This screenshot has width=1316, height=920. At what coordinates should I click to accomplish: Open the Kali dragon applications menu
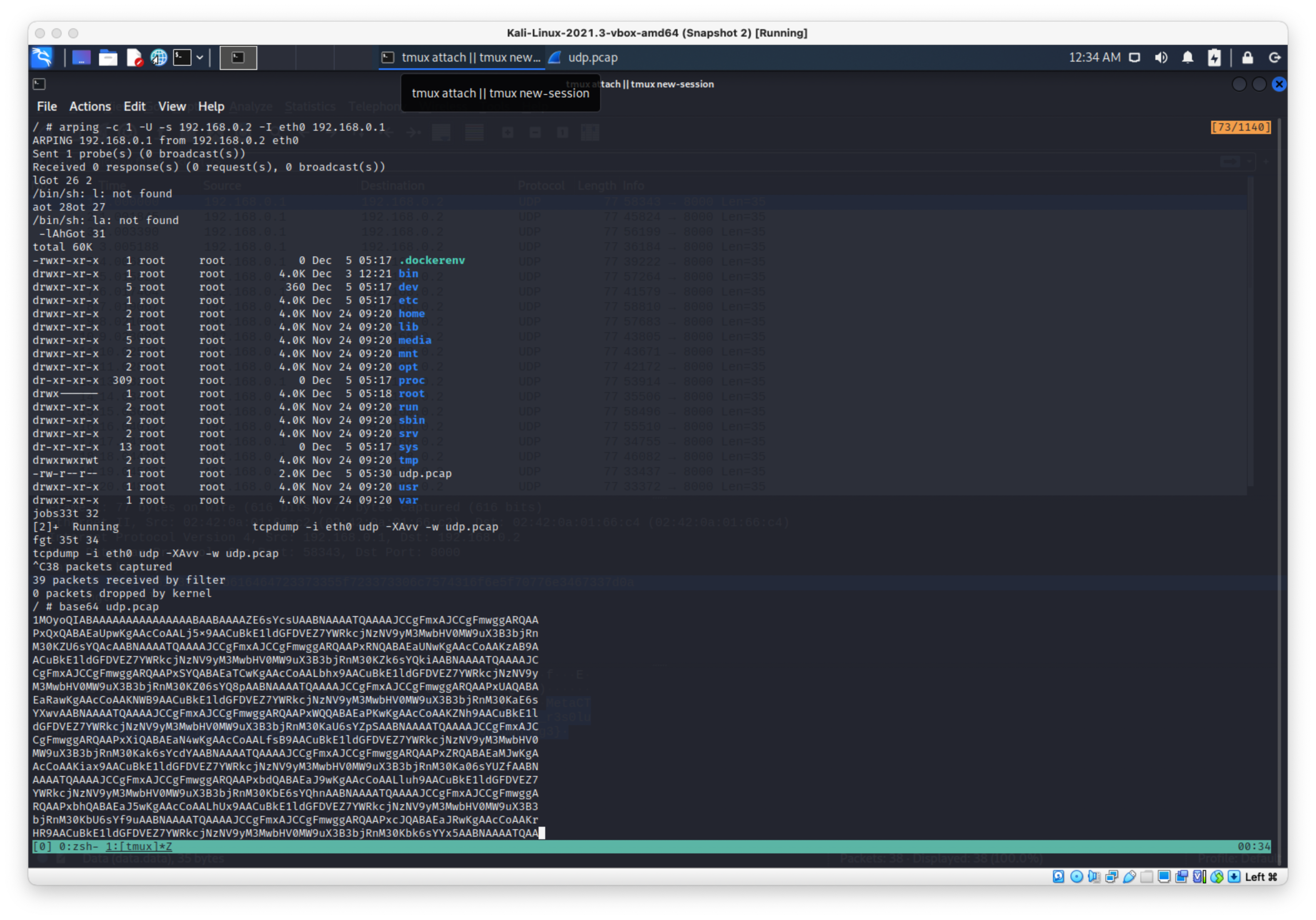coord(42,57)
